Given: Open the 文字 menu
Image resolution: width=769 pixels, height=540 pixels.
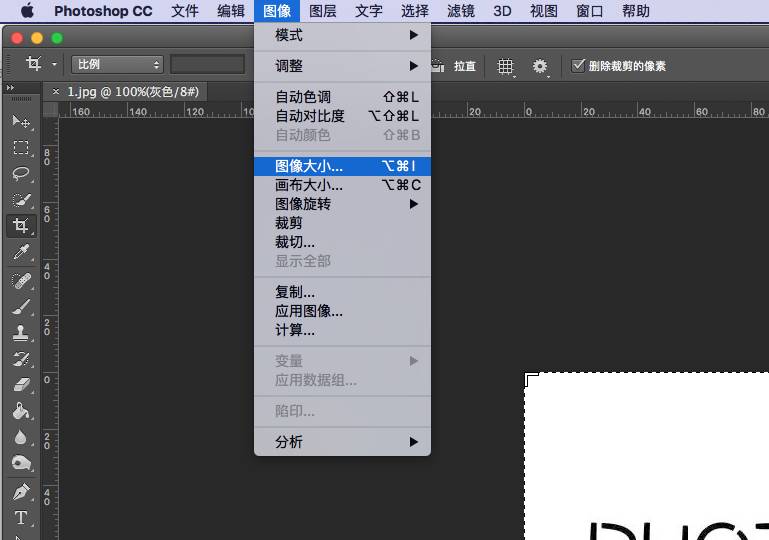Looking at the screenshot, I should tap(369, 11).
